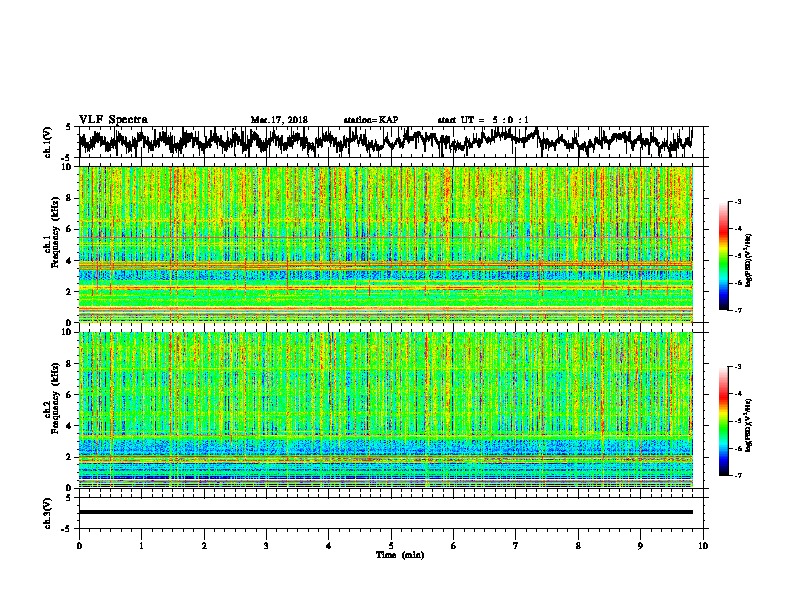Click the "3" minute tick on time axis
792x612 pixels.
pos(266,546)
